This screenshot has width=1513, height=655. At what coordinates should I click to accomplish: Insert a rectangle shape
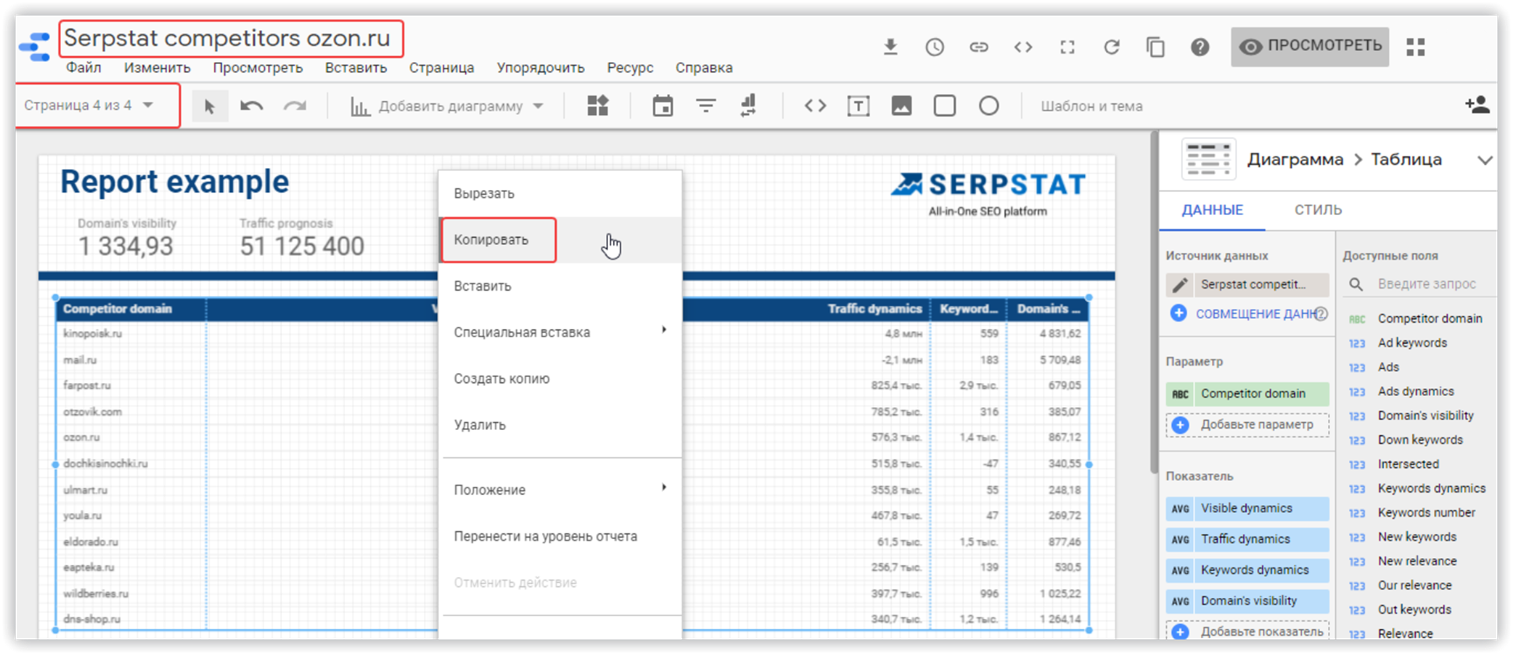coord(945,106)
